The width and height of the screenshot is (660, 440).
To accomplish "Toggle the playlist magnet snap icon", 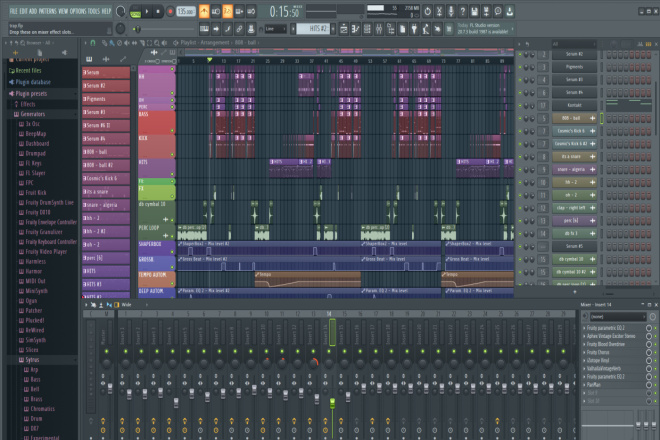I will pos(93,43).
